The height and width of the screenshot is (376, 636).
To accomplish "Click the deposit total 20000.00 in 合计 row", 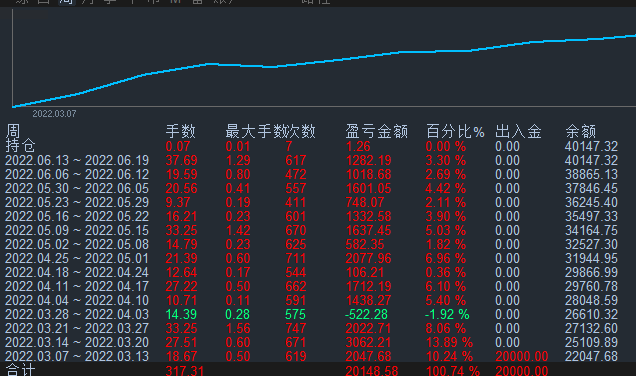I will point(522,371).
